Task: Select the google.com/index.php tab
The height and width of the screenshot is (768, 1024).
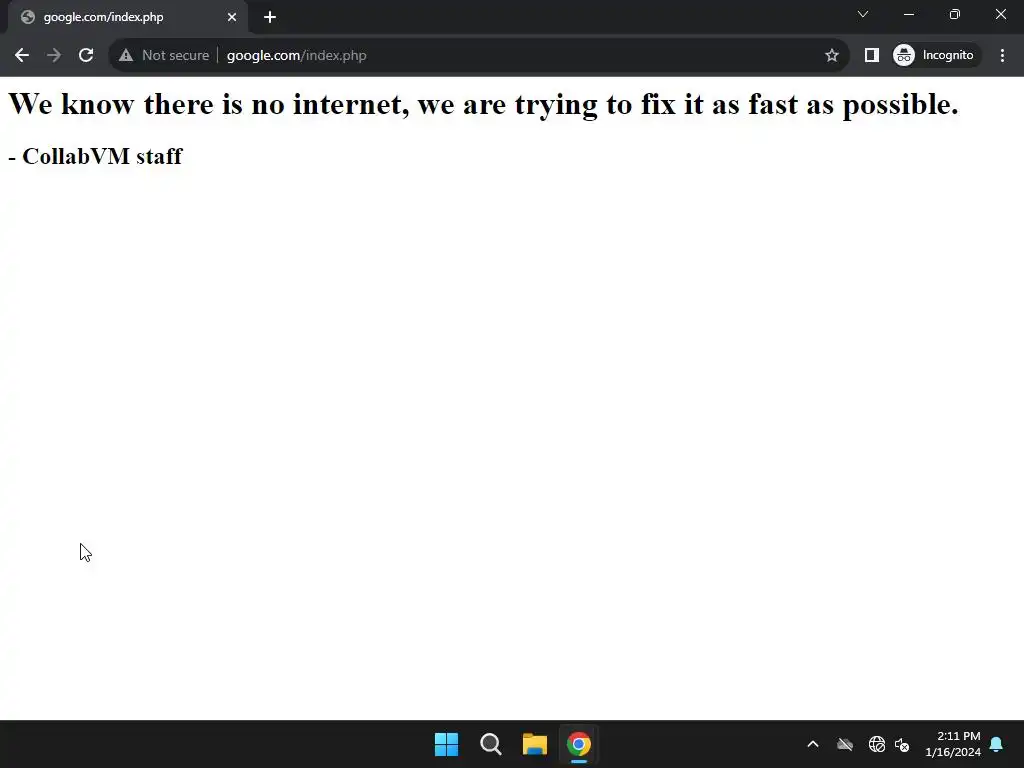Action: [128, 17]
